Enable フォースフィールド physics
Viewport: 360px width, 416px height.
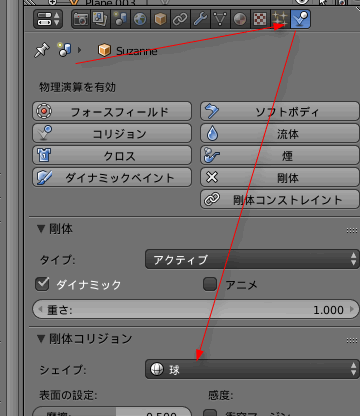(112, 111)
